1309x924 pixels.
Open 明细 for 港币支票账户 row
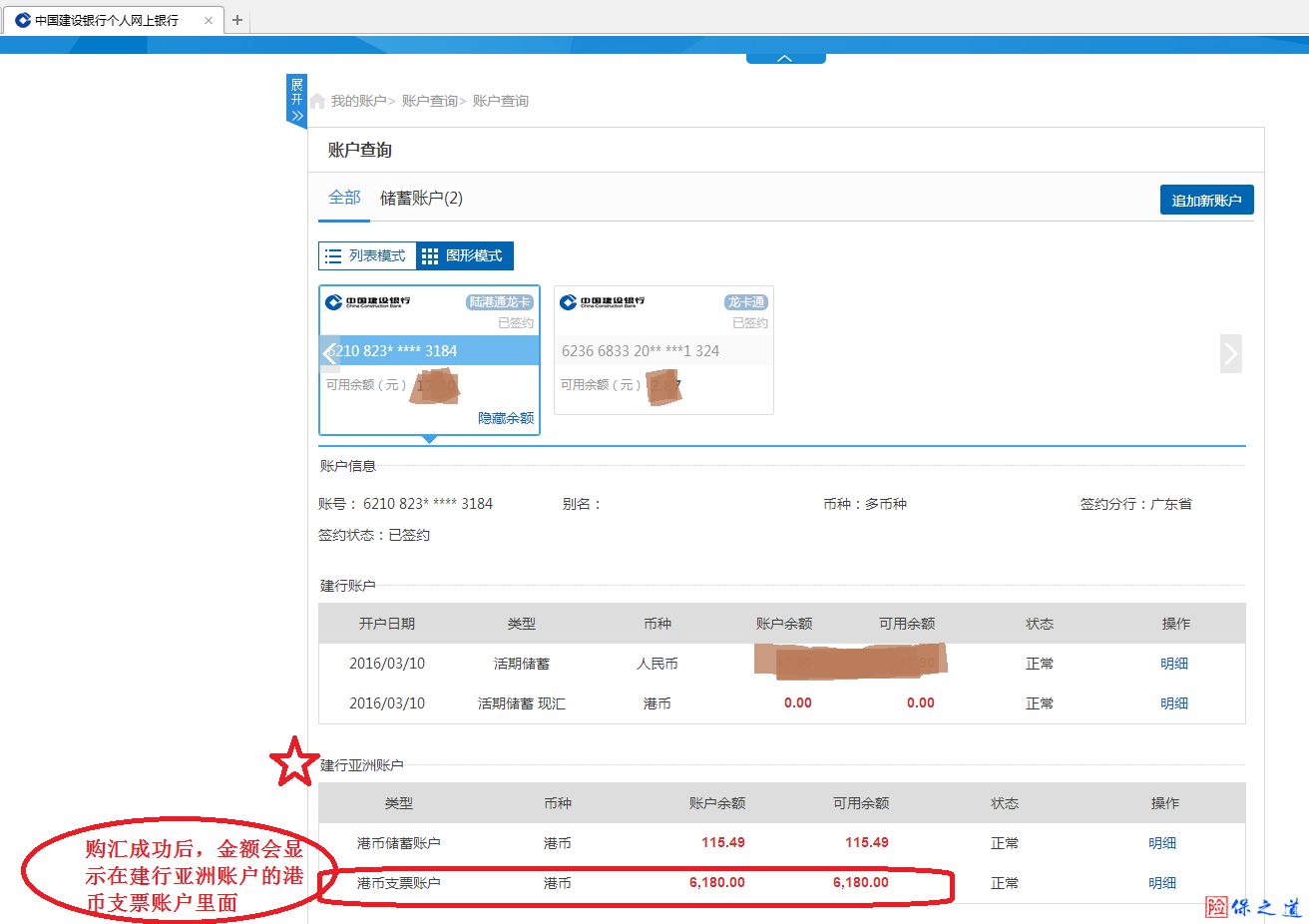(x=1162, y=883)
